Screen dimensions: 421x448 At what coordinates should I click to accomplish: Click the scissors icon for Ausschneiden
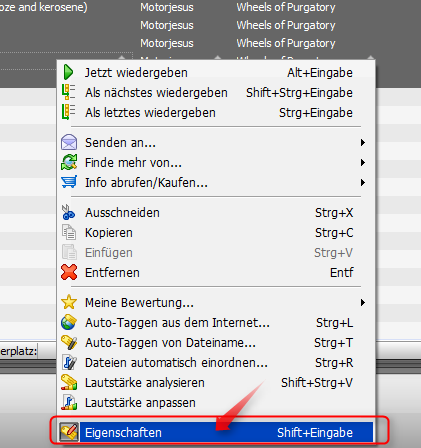(x=69, y=212)
